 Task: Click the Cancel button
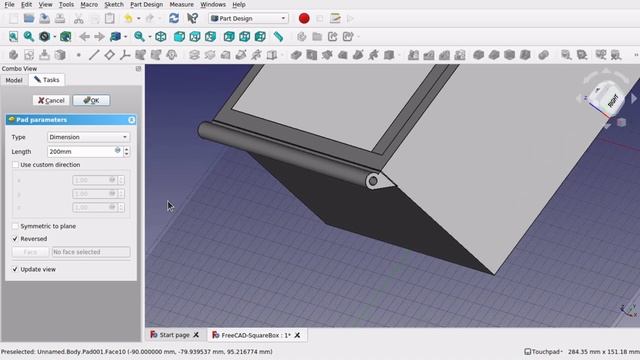tap(51, 100)
